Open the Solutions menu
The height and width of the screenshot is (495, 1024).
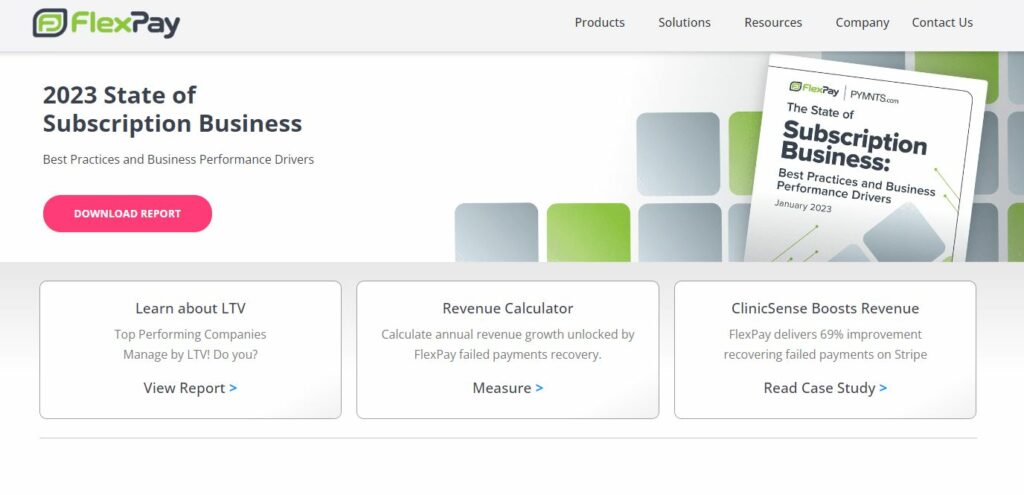(684, 23)
